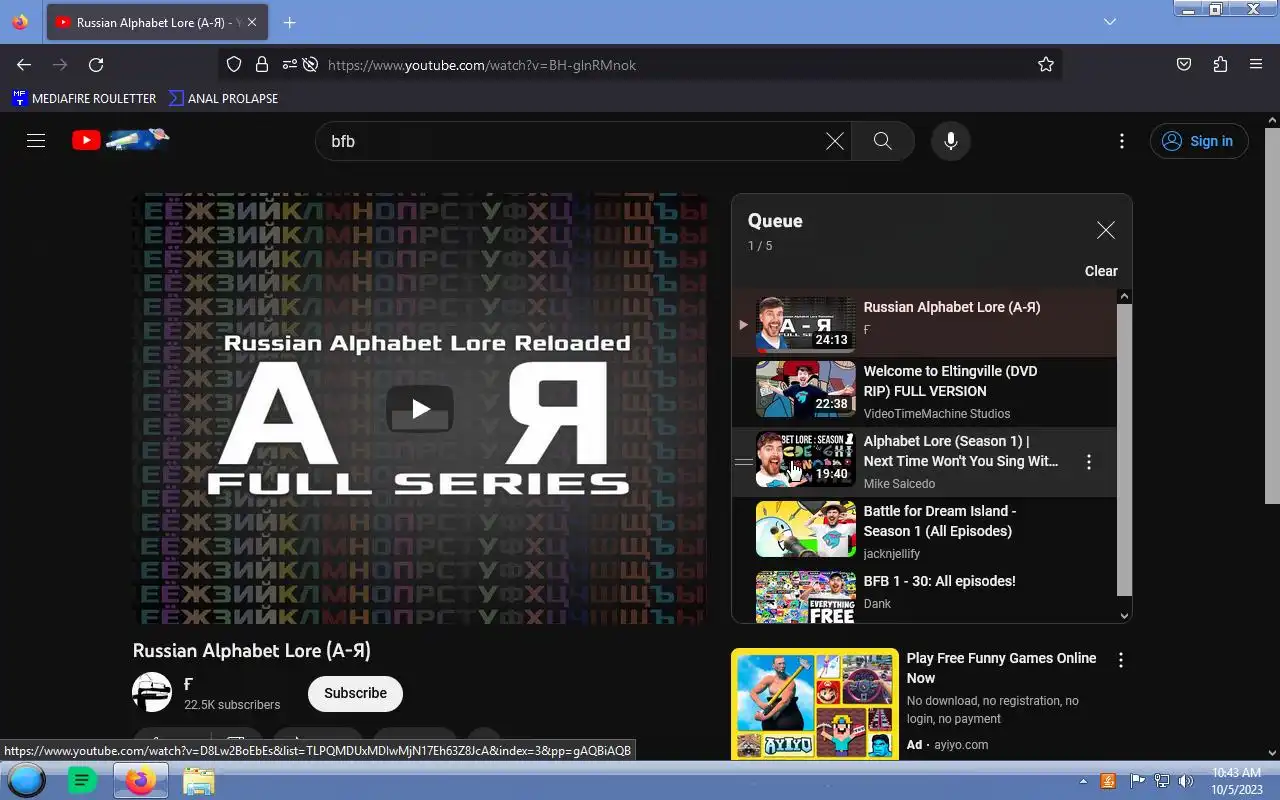Select Russian Alphabet Lore queue thumbnail

[x=806, y=324]
